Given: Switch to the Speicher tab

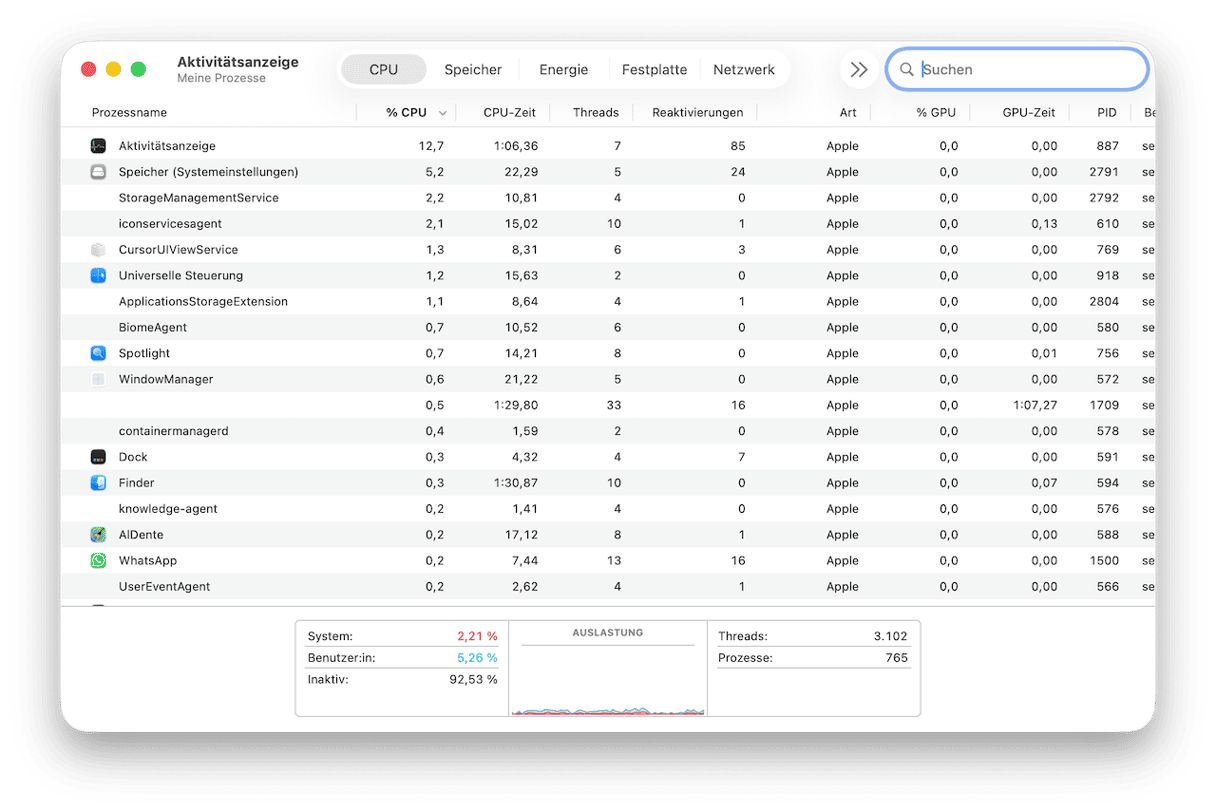Looking at the screenshot, I should 473,70.
